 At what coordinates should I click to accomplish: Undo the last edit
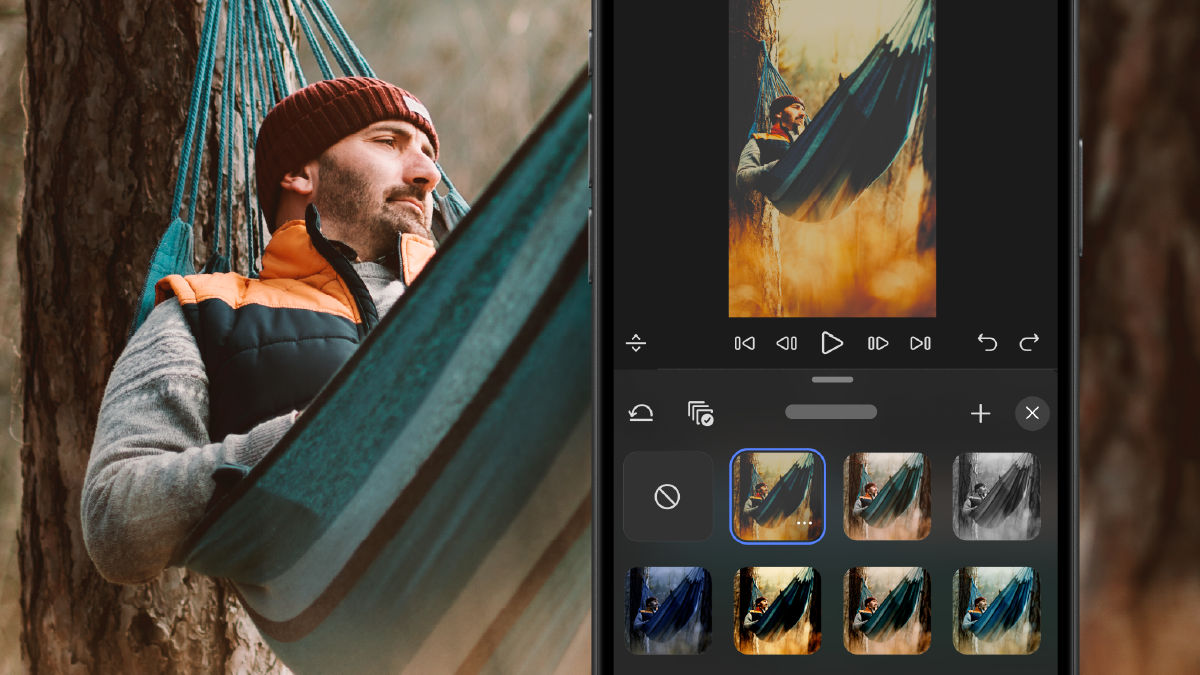[x=987, y=343]
